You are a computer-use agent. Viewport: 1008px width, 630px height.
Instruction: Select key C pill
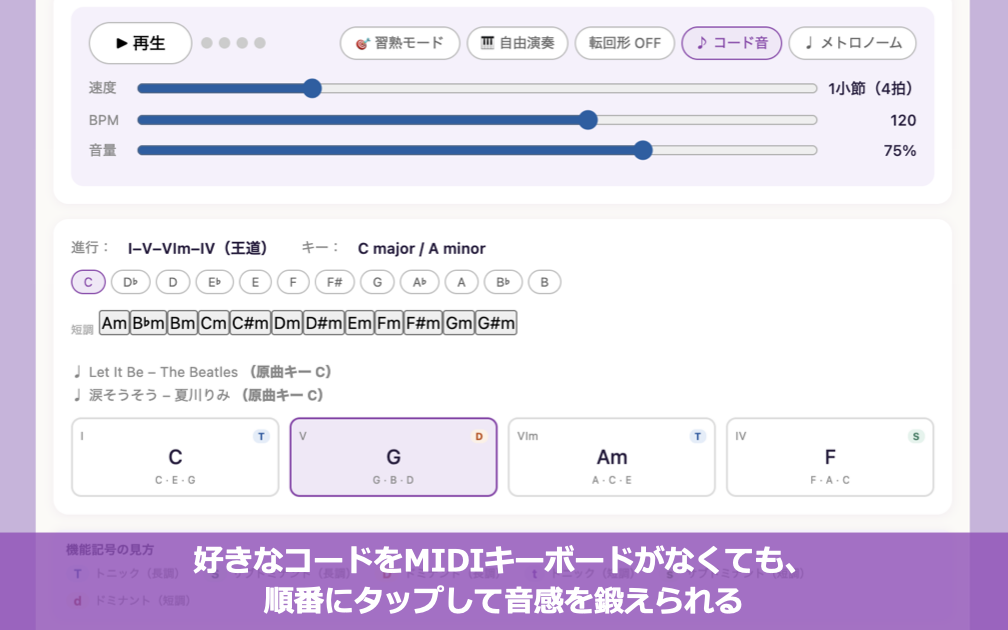tap(88, 282)
